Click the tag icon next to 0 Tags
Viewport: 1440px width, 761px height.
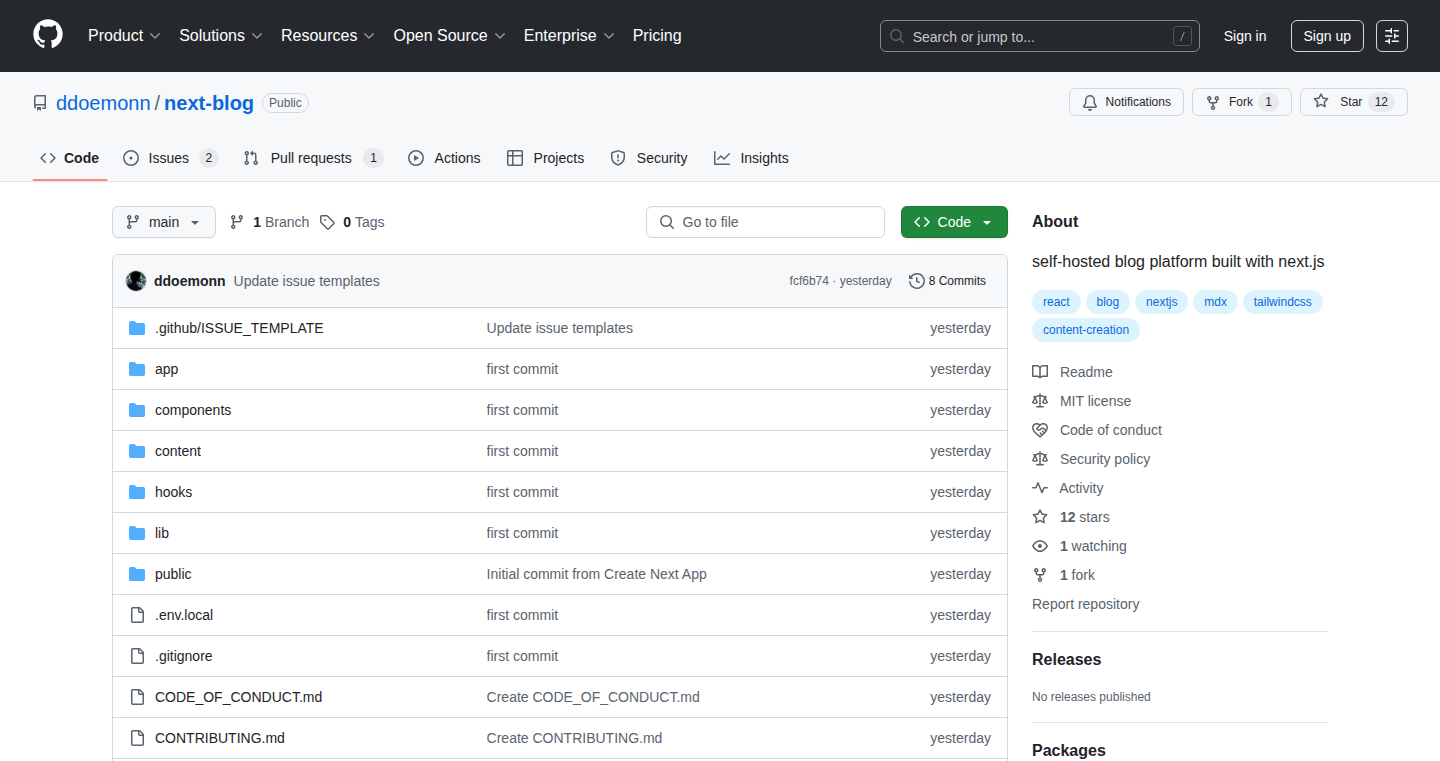tap(328, 222)
